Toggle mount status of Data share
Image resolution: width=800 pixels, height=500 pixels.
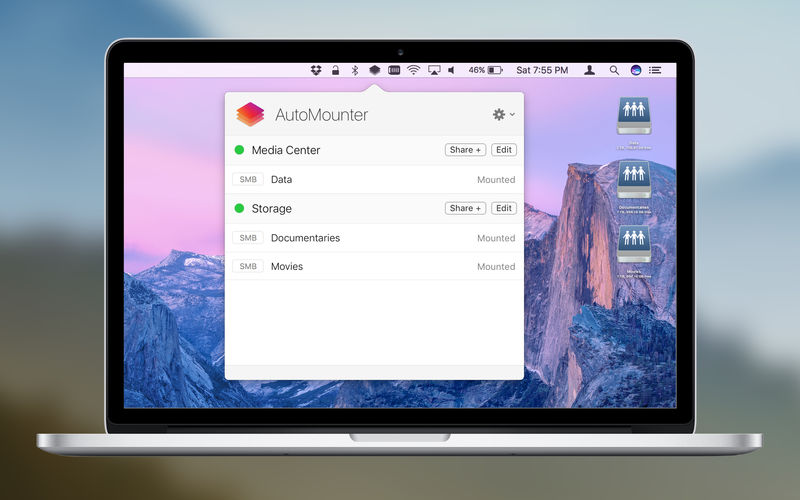495,180
